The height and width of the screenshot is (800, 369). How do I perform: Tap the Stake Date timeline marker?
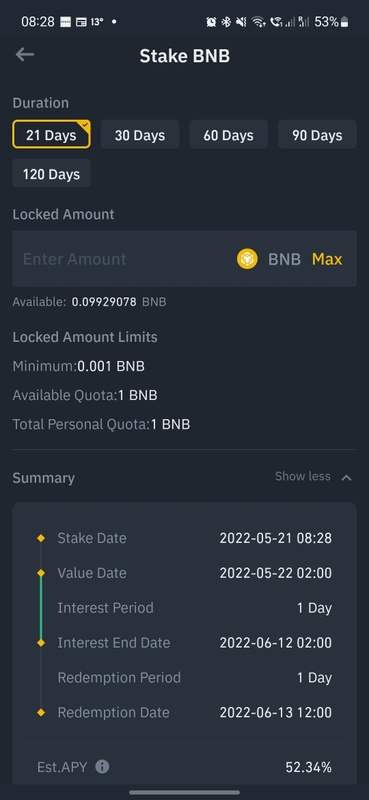click(x=41, y=538)
